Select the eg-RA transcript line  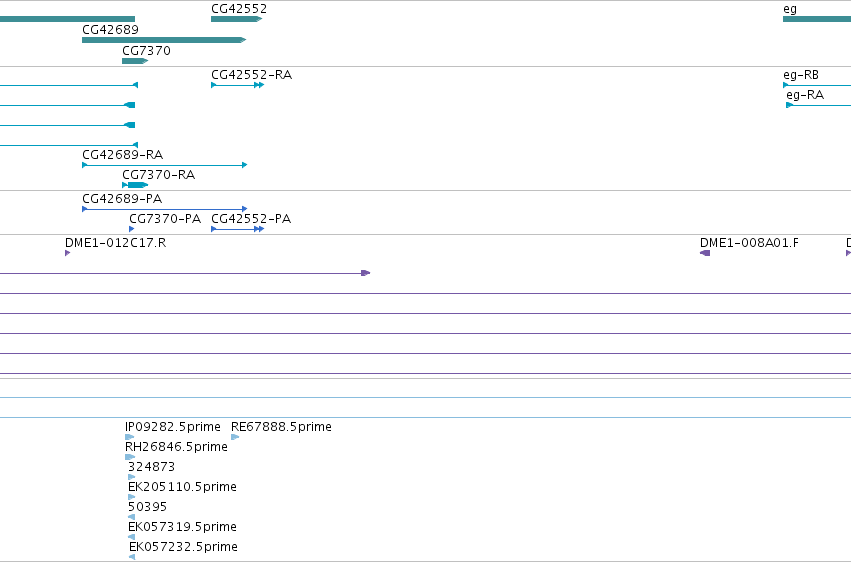tap(818, 105)
